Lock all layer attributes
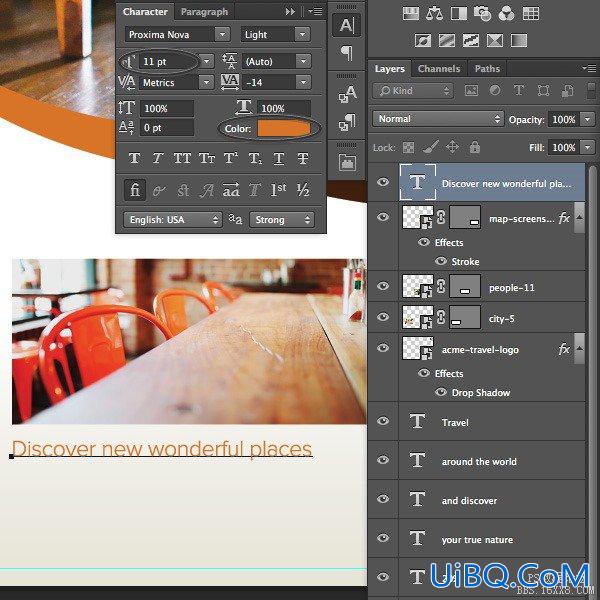Image resolution: width=600 pixels, height=600 pixels. coord(474,147)
